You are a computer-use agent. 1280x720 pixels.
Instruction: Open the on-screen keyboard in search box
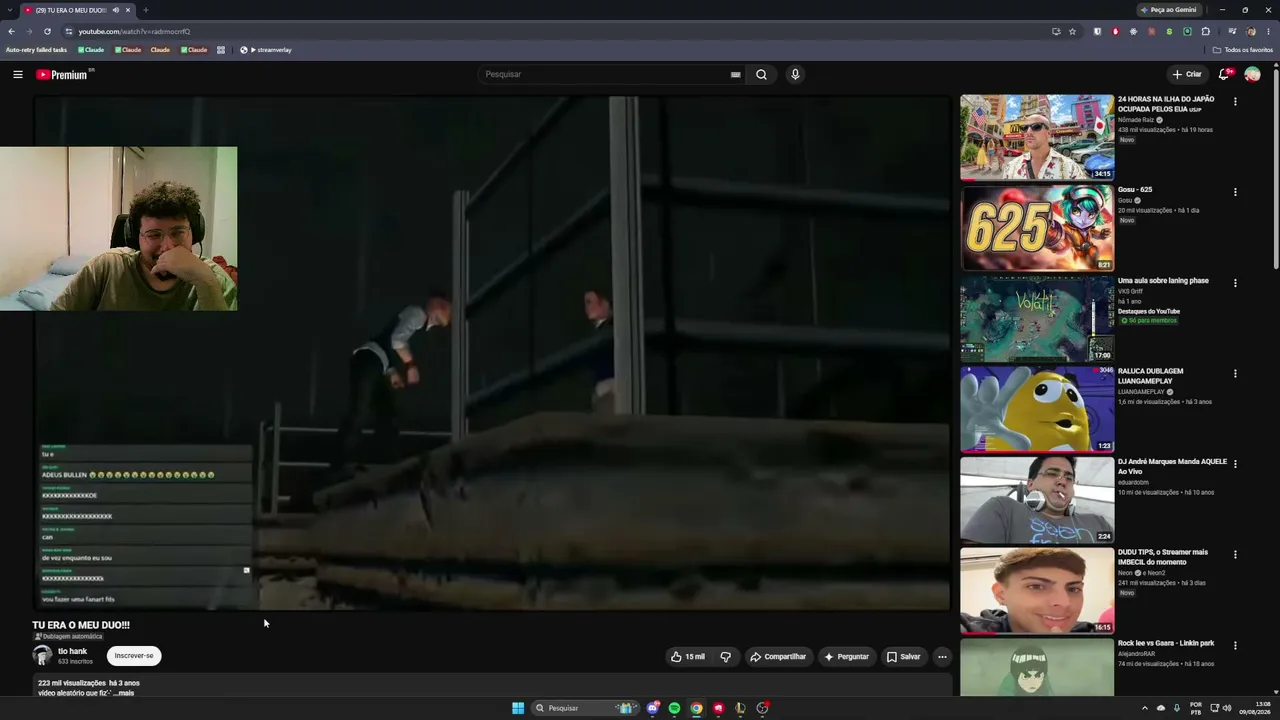(x=735, y=74)
